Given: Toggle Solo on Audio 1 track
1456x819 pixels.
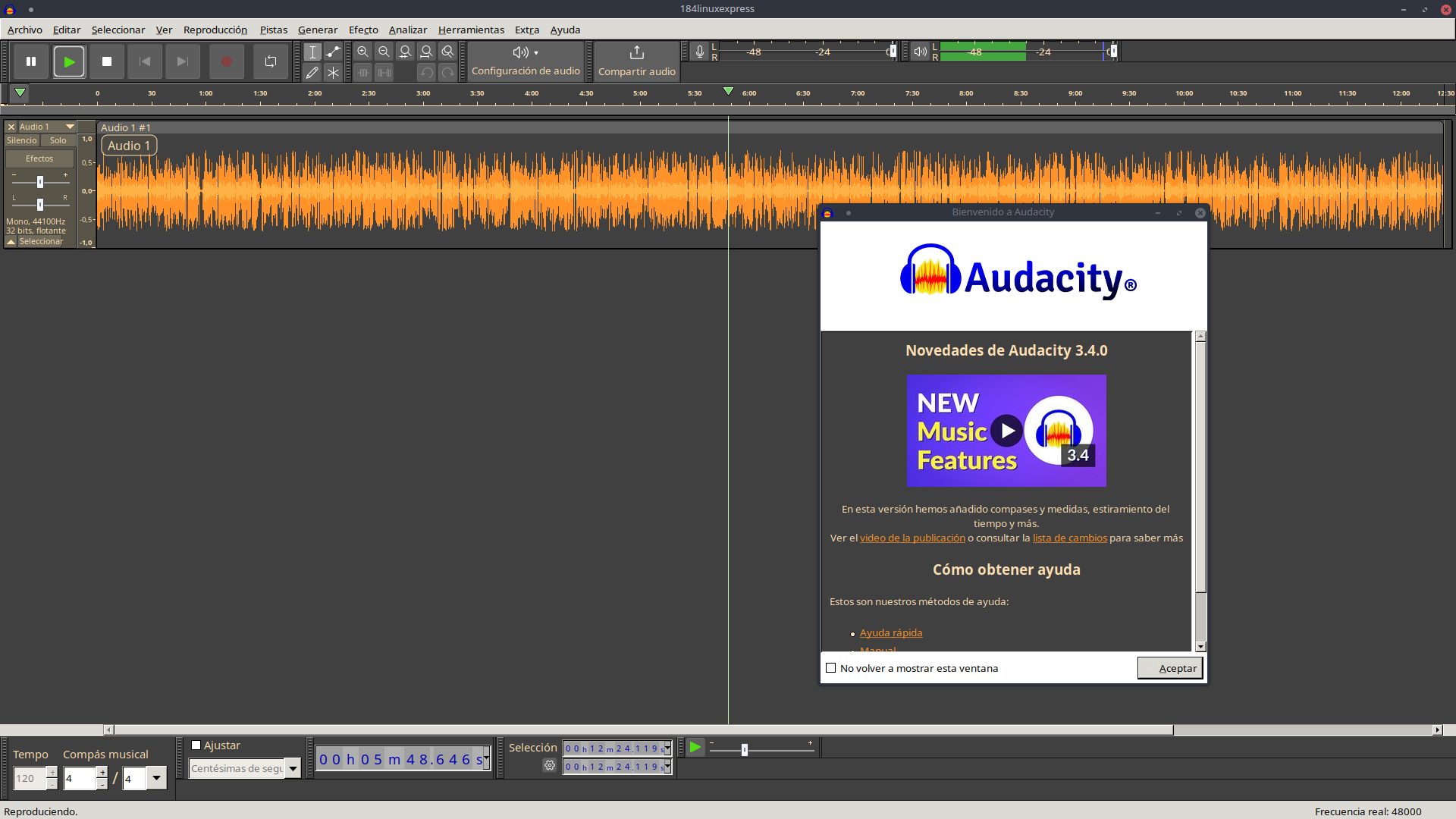Looking at the screenshot, I should [x=58, y=140].
